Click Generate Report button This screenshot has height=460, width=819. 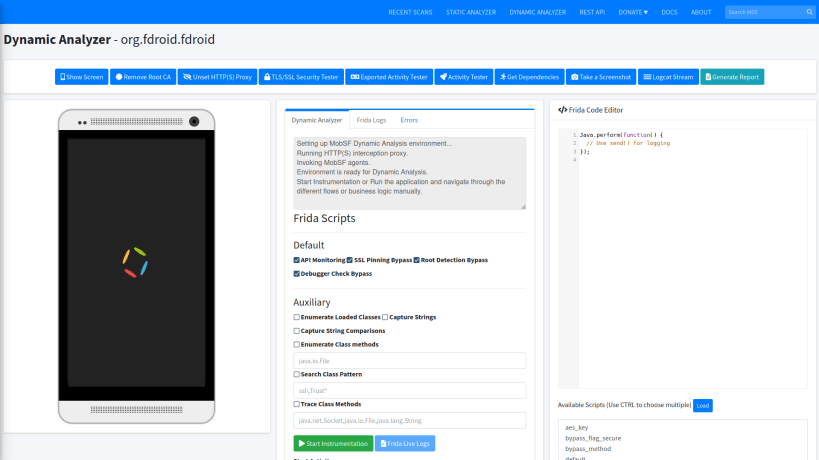click(732, 77)
